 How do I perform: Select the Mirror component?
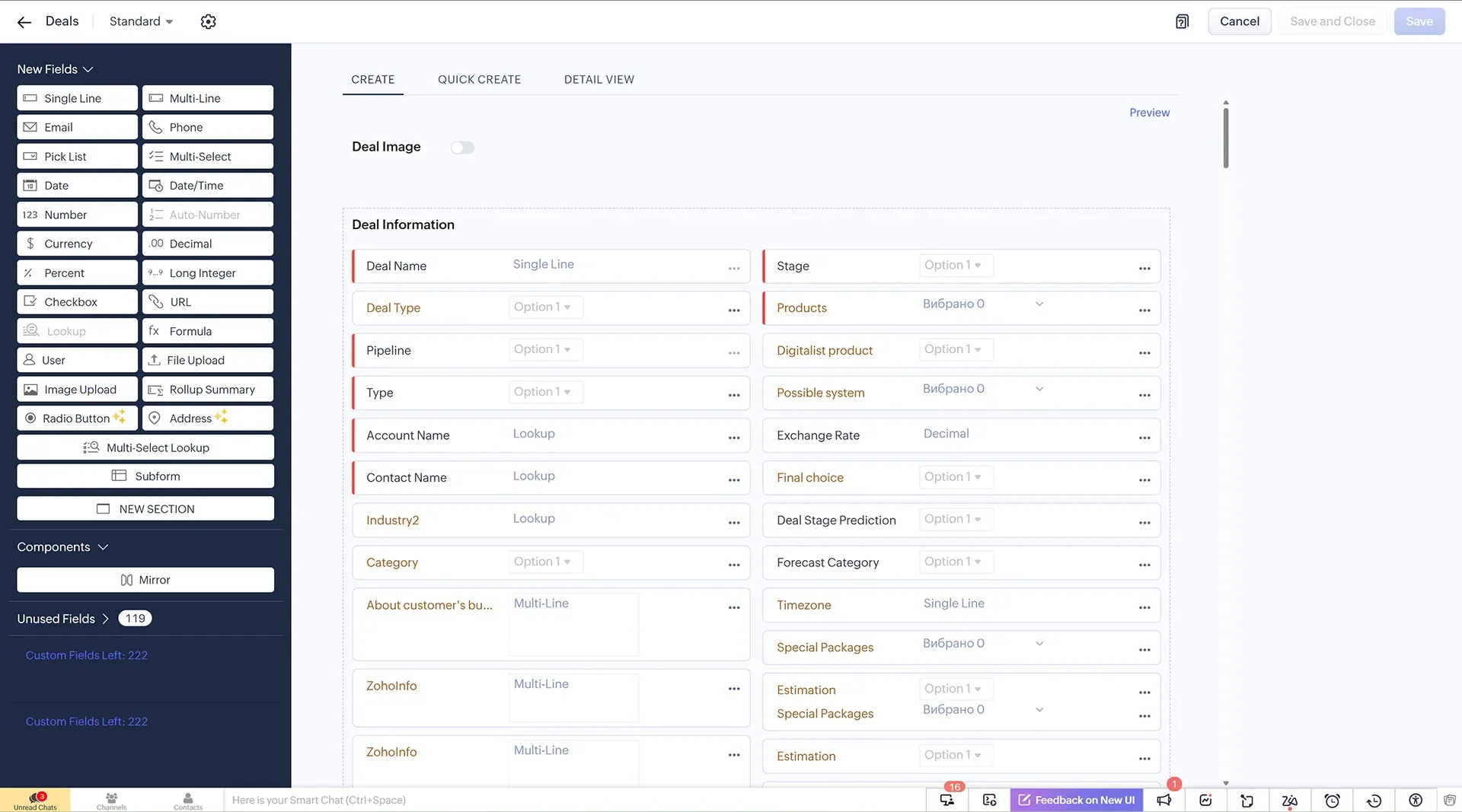145,580
